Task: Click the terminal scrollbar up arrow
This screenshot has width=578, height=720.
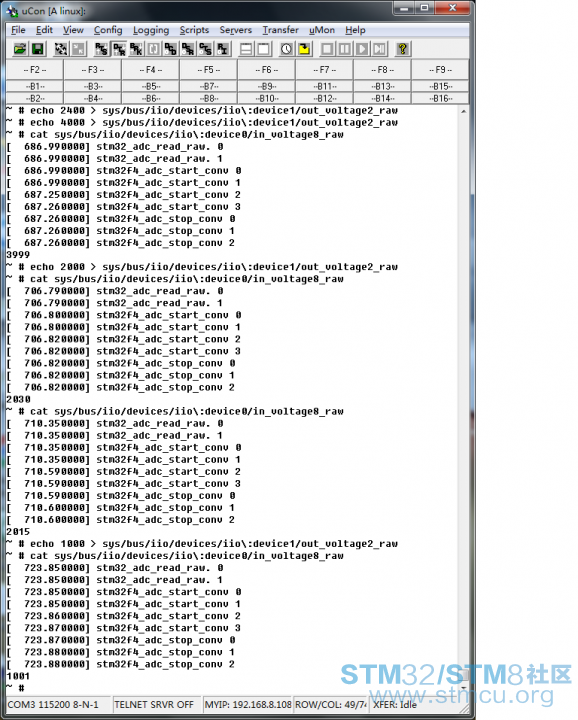Action: click(x=463, y=111)
